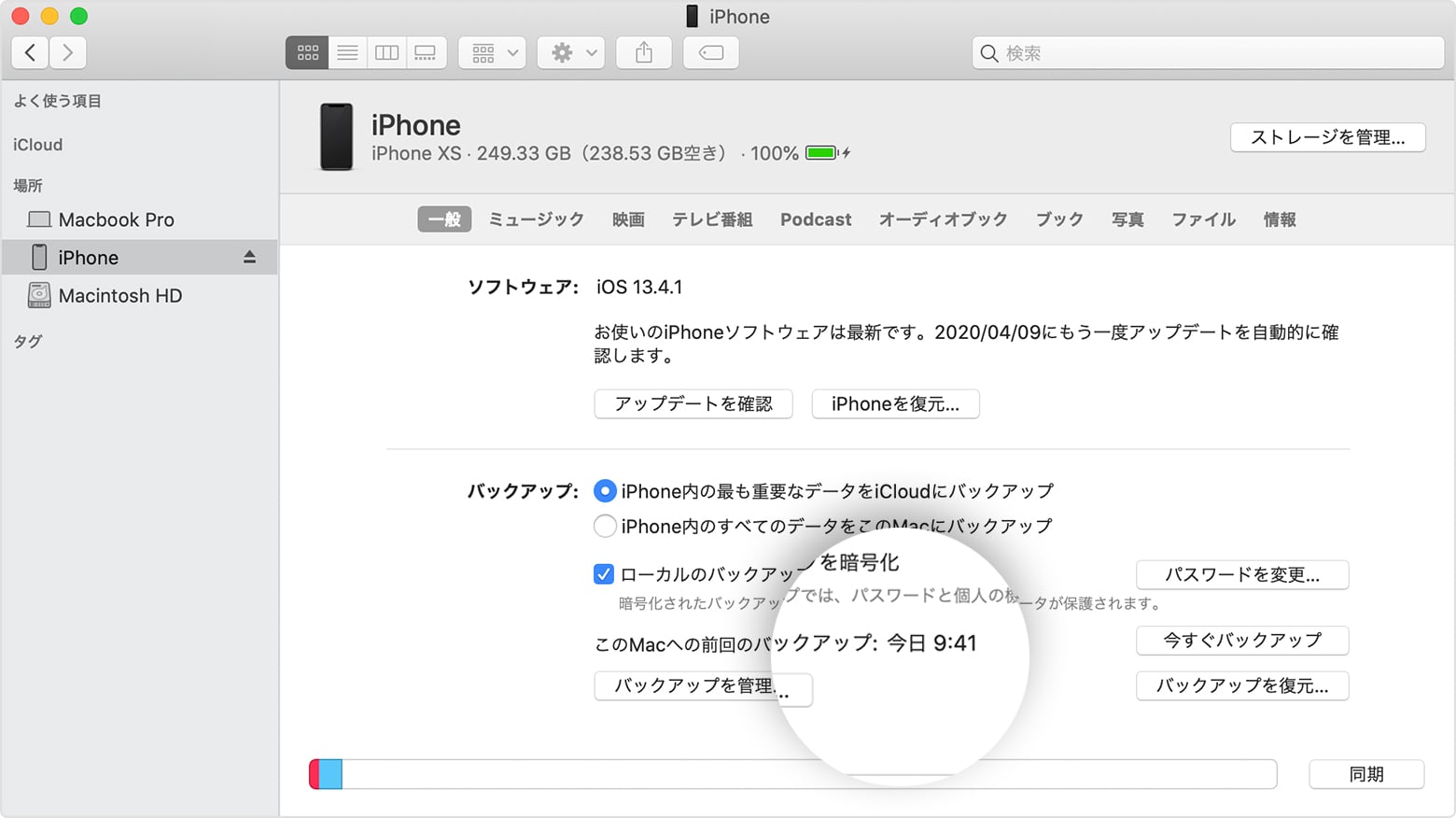The height and width of the screenshot is (818, 1456).
Task: Click the iPhone icon in the title bar
Action: [693, 16]
